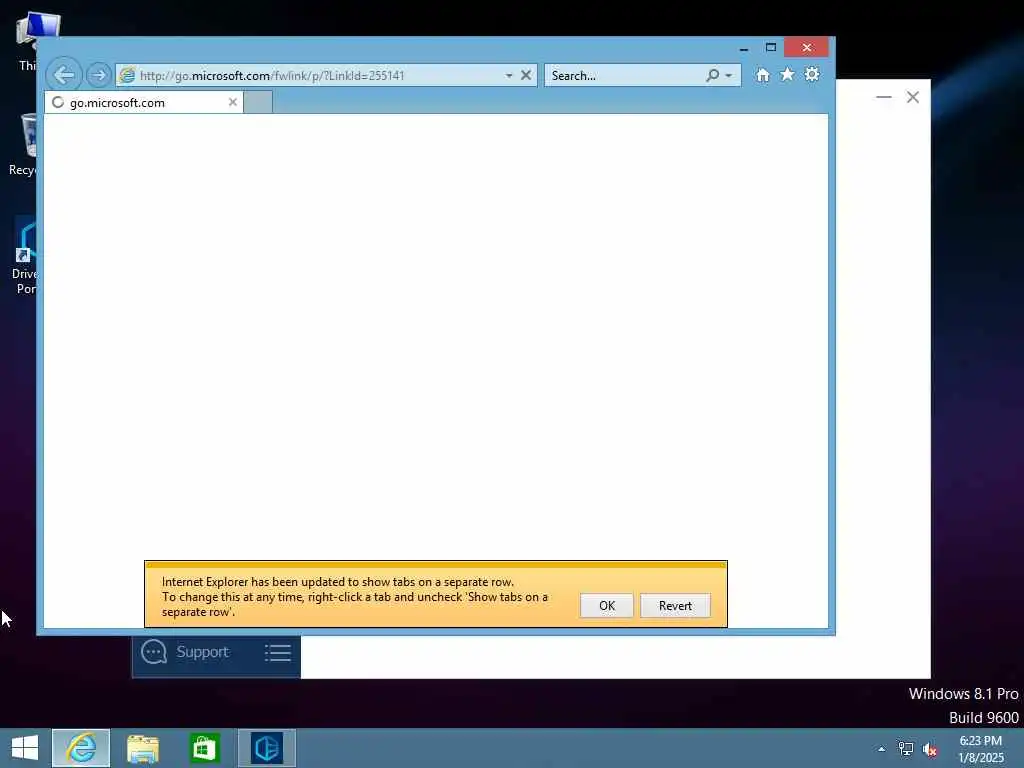1024x768 pixels.
Task: Click OK on the tabs notification
Action: (607, 605)
